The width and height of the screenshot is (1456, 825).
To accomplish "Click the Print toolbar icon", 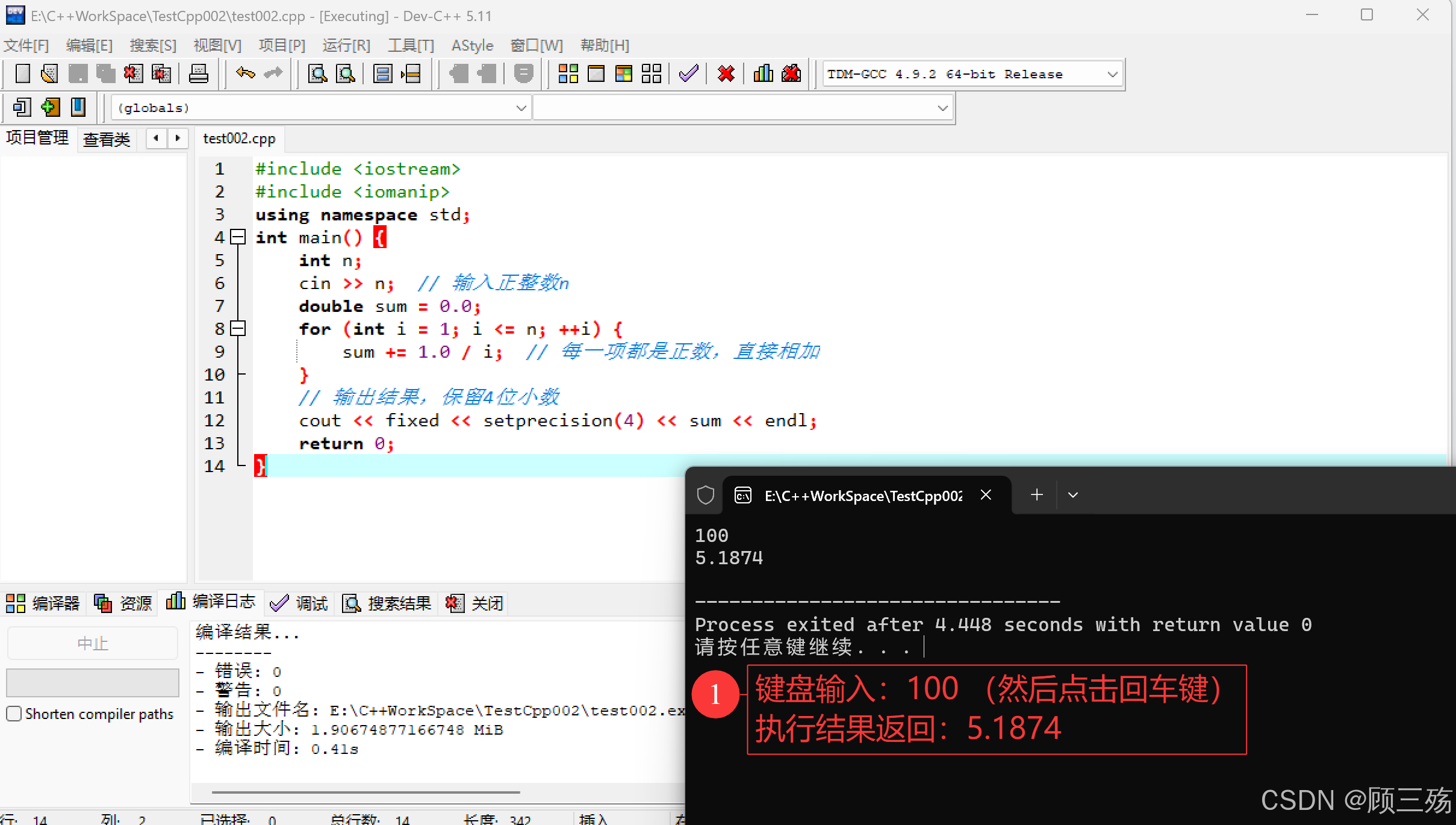I will [x=198, y=74].
